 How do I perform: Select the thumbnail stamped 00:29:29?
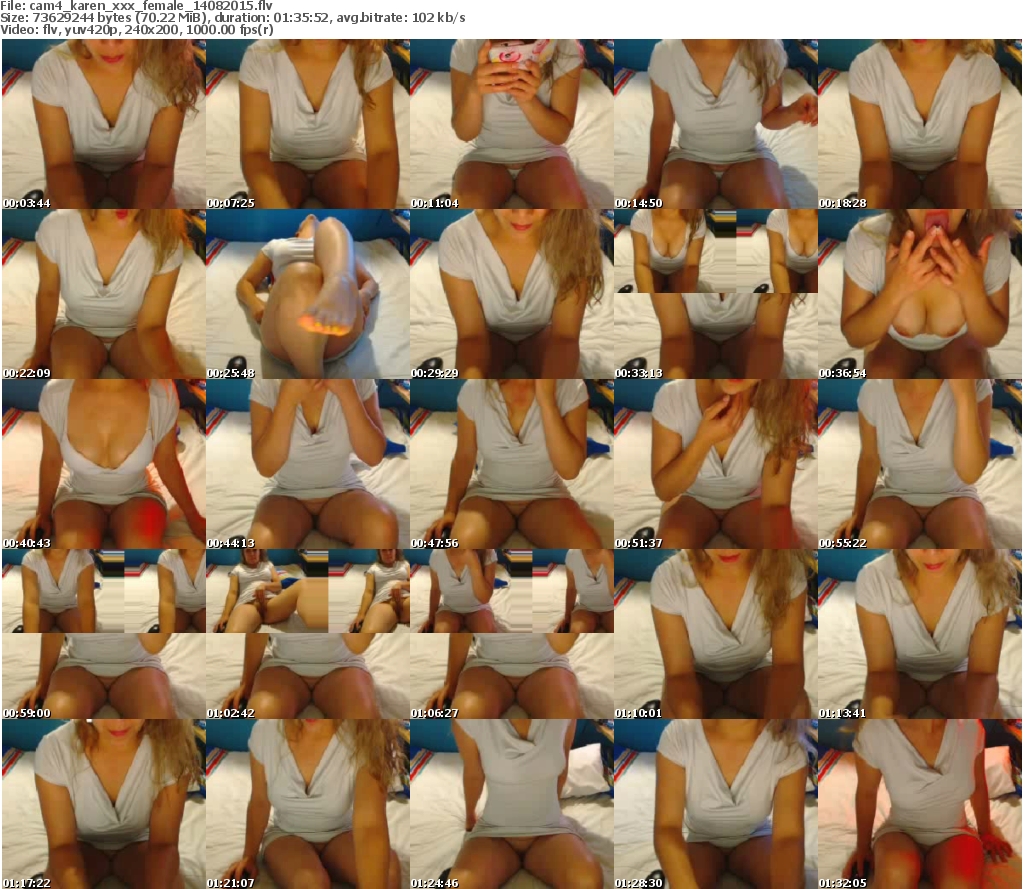click(x=512, y=294)
